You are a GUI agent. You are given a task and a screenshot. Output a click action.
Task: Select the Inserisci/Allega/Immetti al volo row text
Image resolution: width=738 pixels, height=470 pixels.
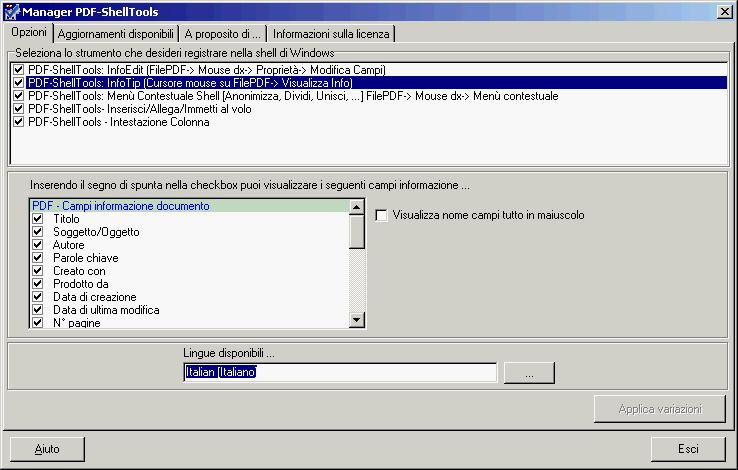(139, 109)
